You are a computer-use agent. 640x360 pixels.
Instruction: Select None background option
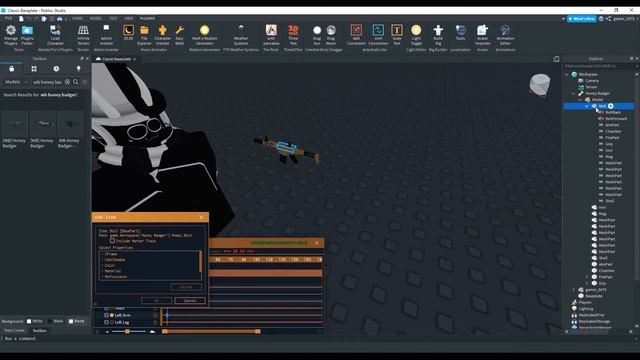click(76, 321)
